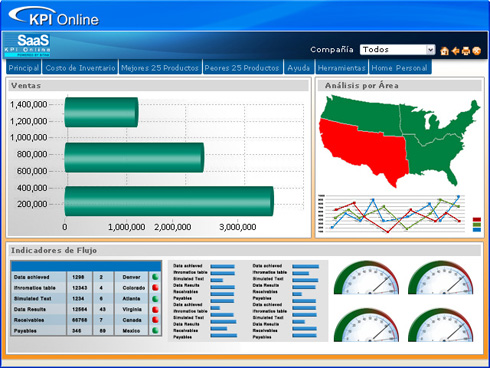Go to the Home Personal tab
The image size is (490, 368).
[x=400, y=68]
